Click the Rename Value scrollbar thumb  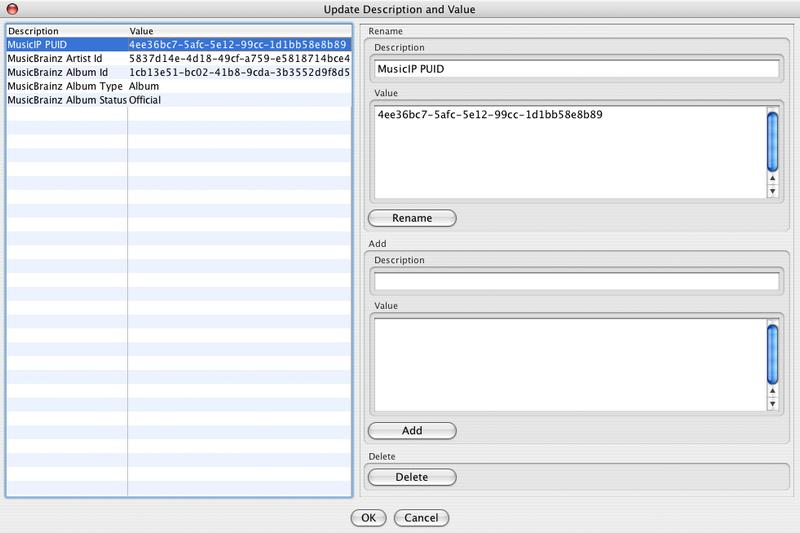pos(772,142)
